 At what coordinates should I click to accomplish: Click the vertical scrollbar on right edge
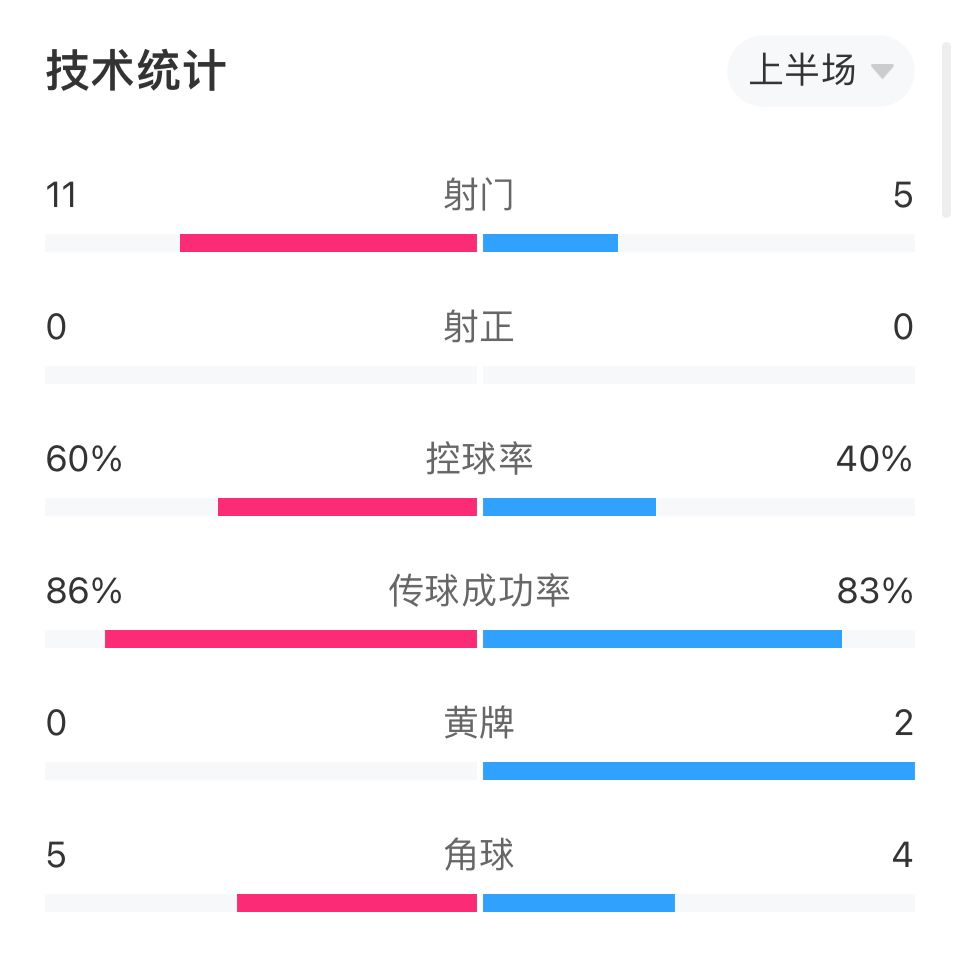946,130
